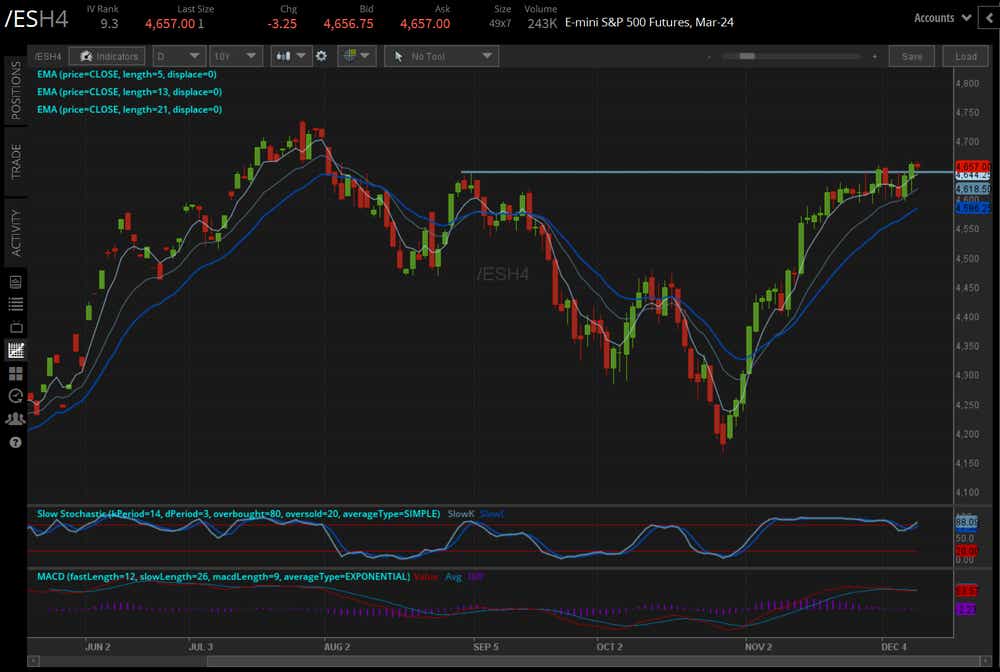The image size is (1000, 672).
Task: Click the Size value 49x7
Action: [x=500, y=24]
